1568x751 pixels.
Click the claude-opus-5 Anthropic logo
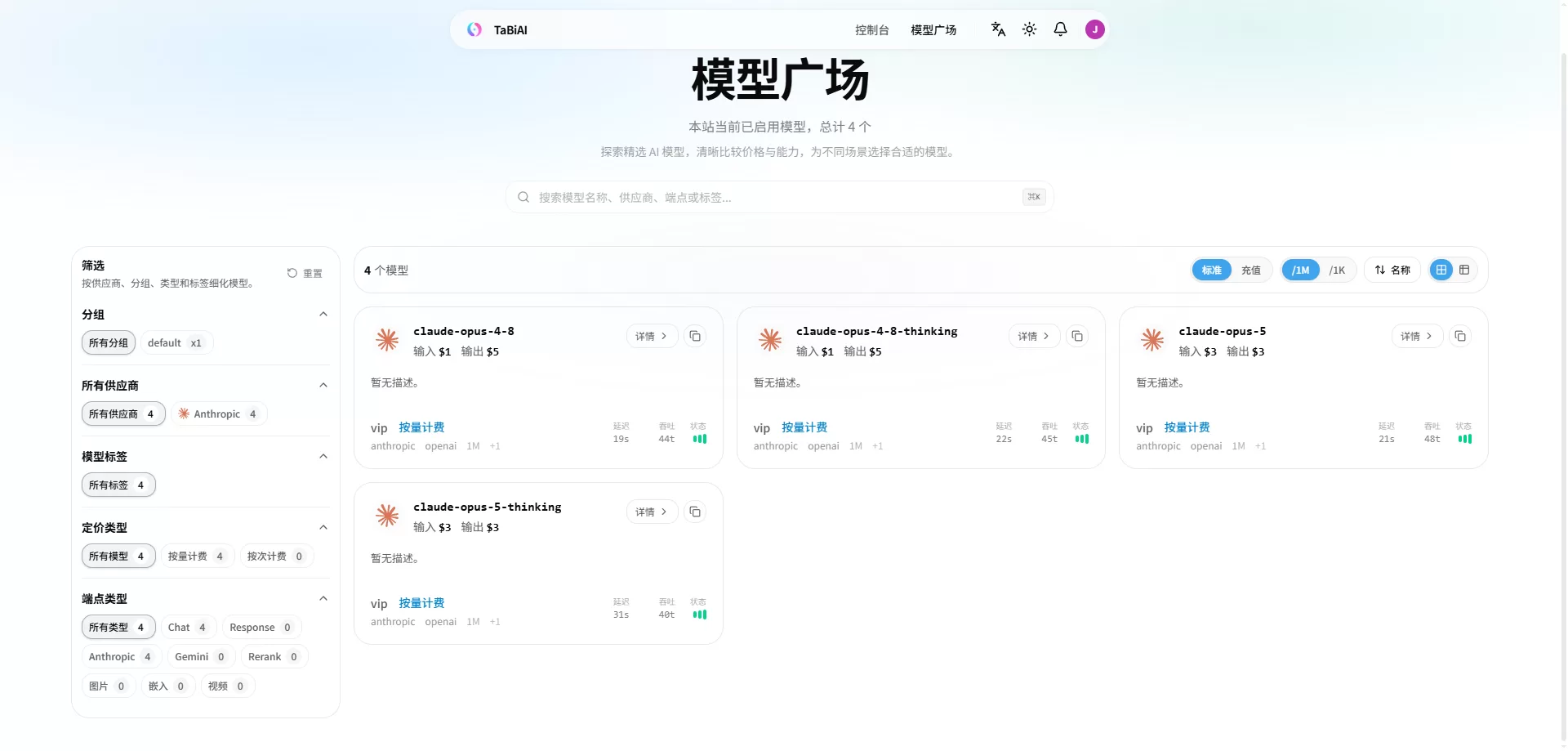(1152, 339)
